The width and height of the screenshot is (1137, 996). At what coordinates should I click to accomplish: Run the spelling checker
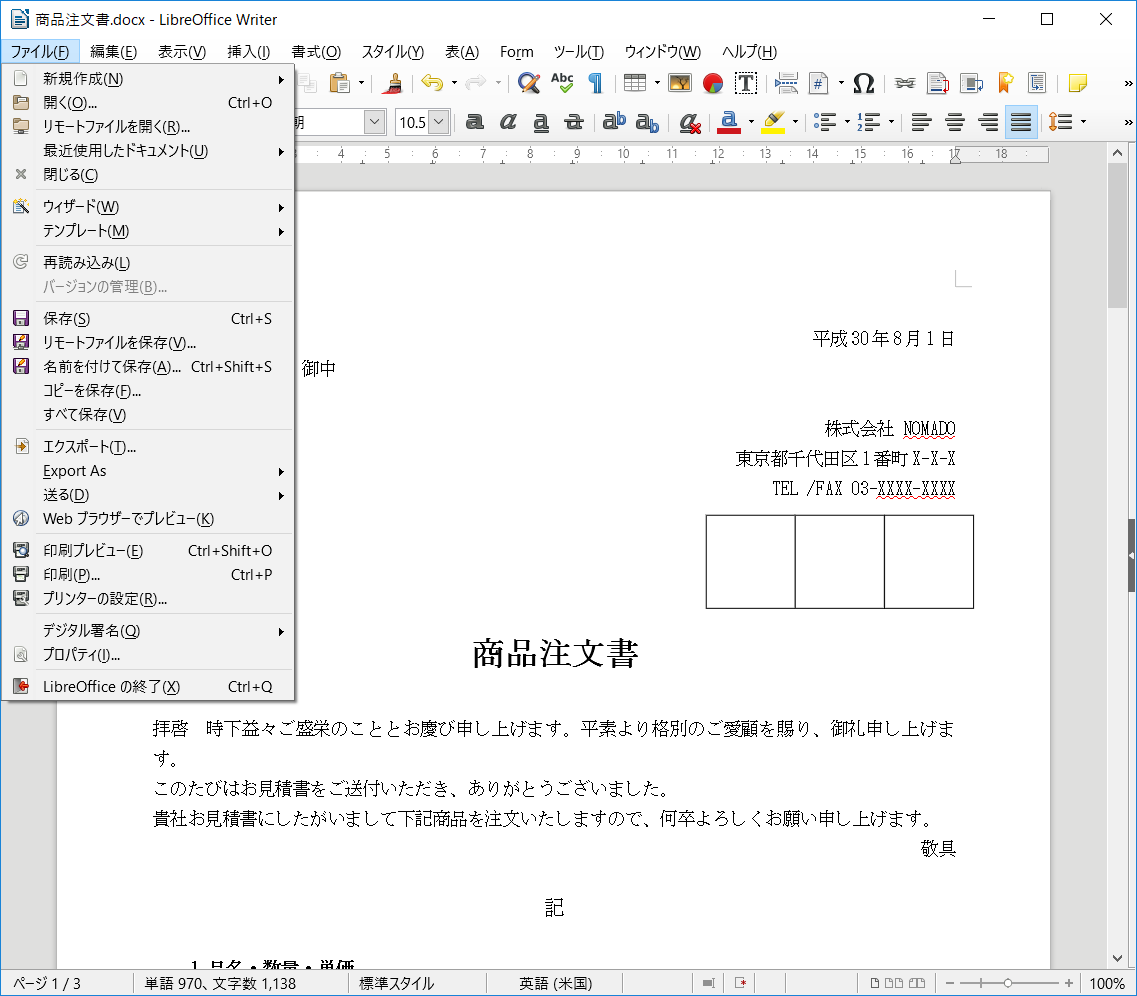coord(562,82)
